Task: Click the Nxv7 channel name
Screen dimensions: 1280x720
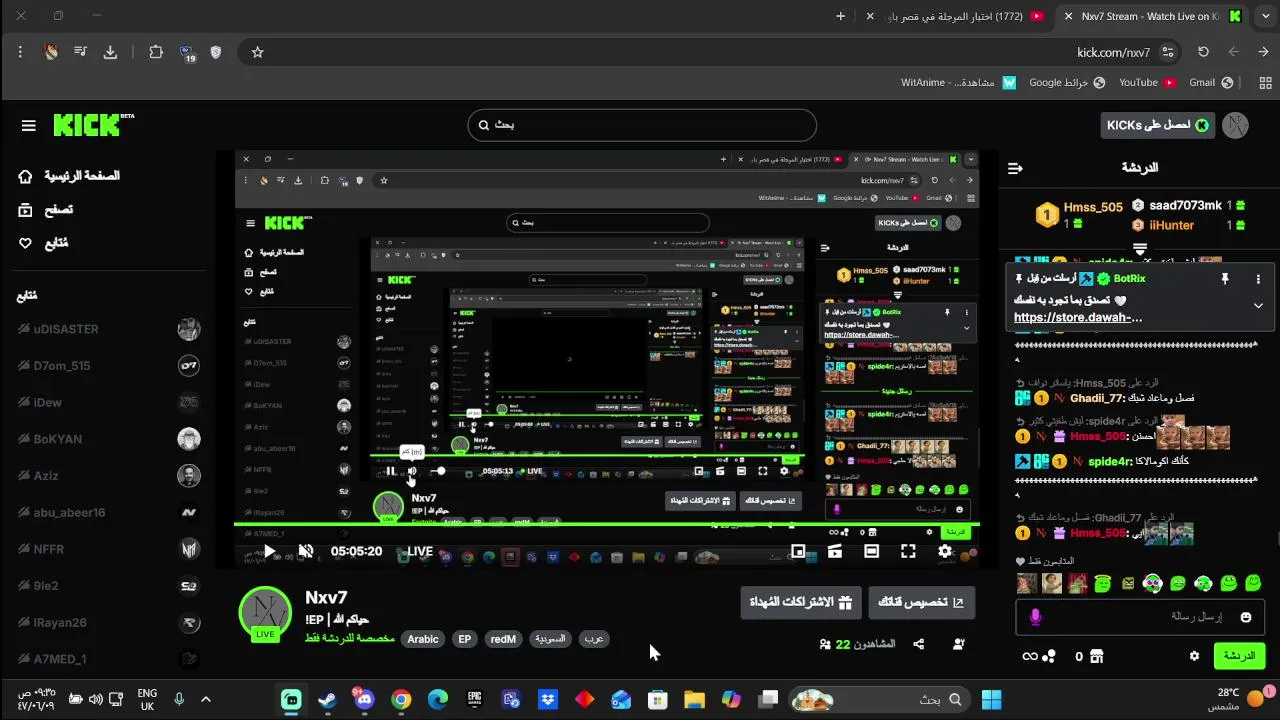Action: pos(326,598)
